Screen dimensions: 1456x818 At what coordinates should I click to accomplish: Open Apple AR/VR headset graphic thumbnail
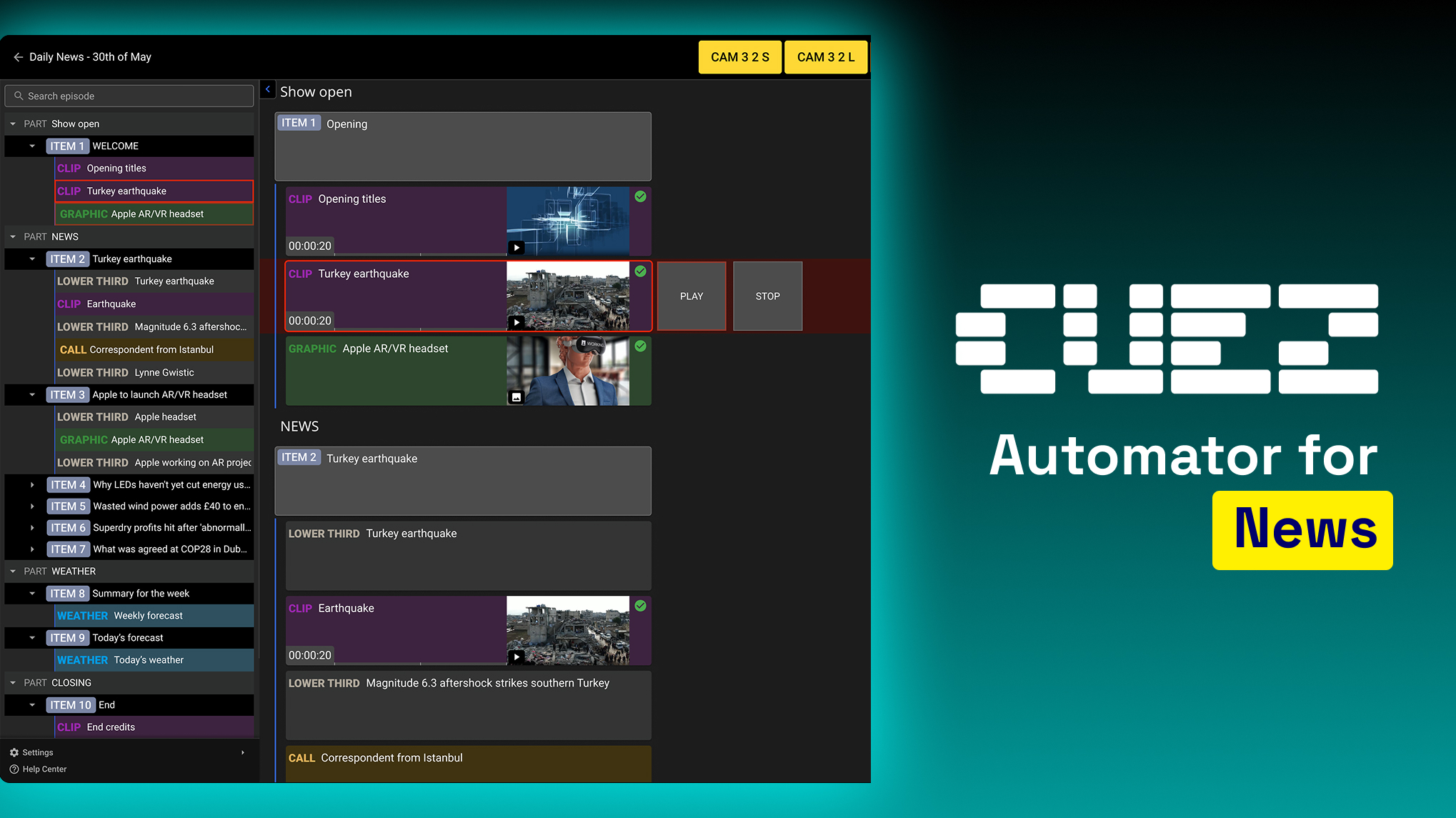pos(568,371)
